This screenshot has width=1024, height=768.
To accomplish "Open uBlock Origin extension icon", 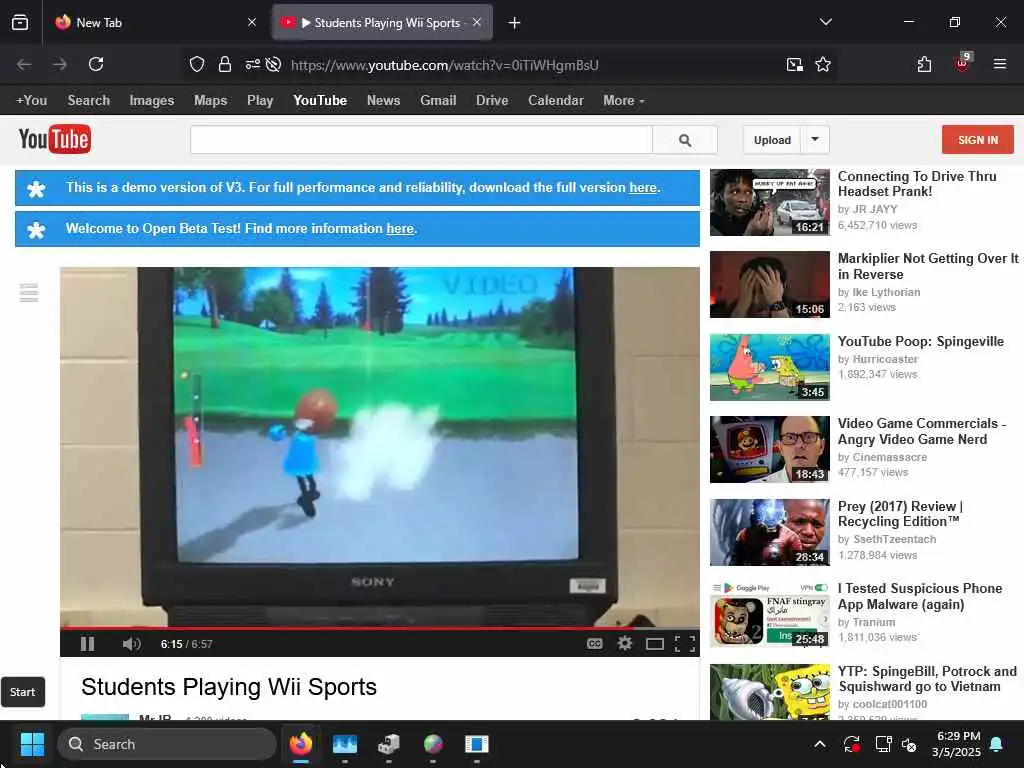I will coord(963,63).
